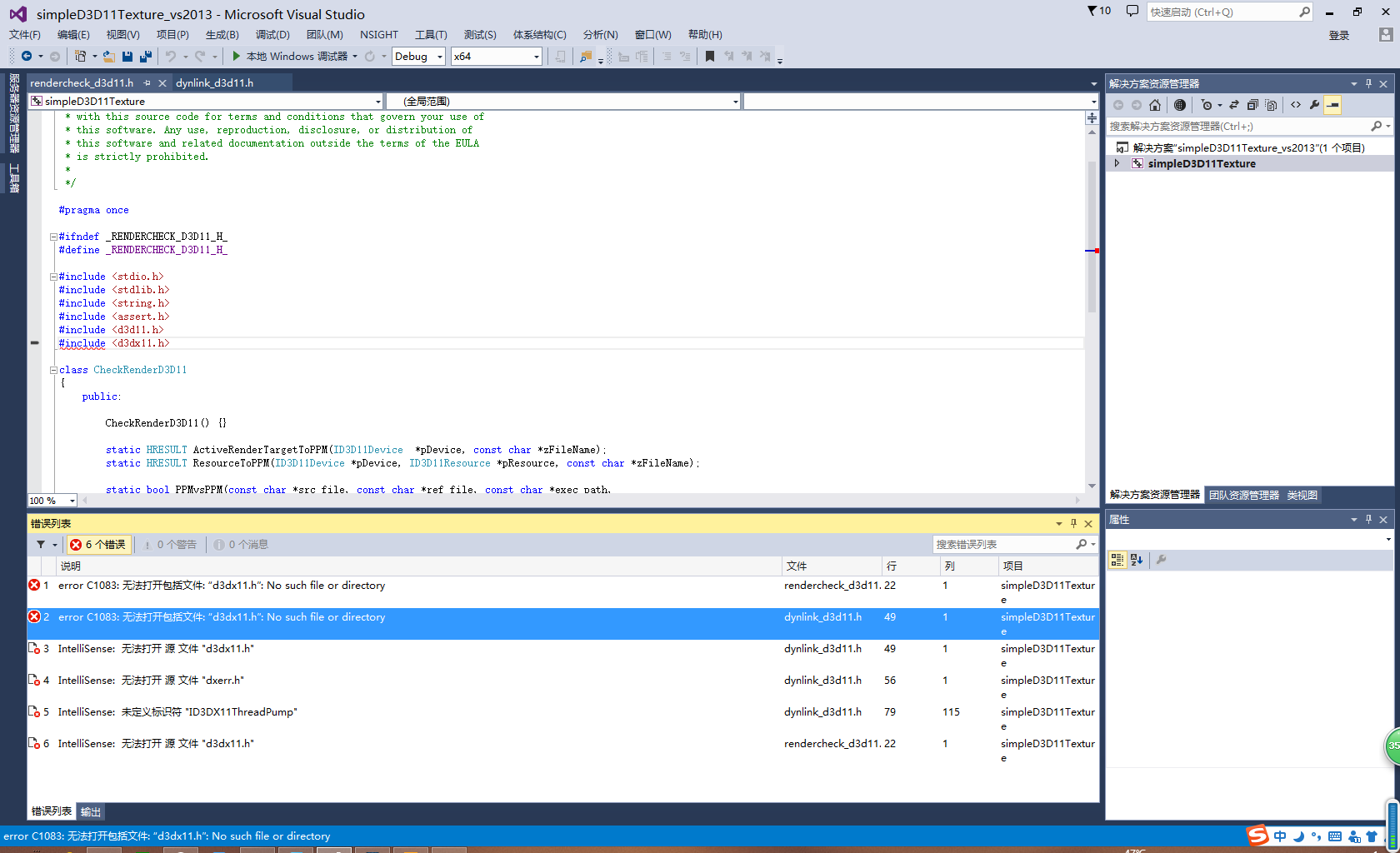Click the Undo arrow icon
Viewport: 1400px width, 853px height.
tap(171, 56)
